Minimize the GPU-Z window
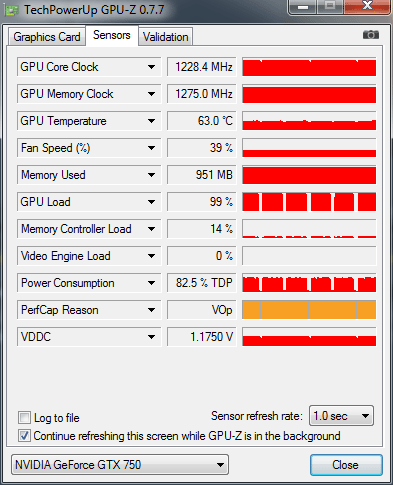The image size is (393, 485). (303, 7)
